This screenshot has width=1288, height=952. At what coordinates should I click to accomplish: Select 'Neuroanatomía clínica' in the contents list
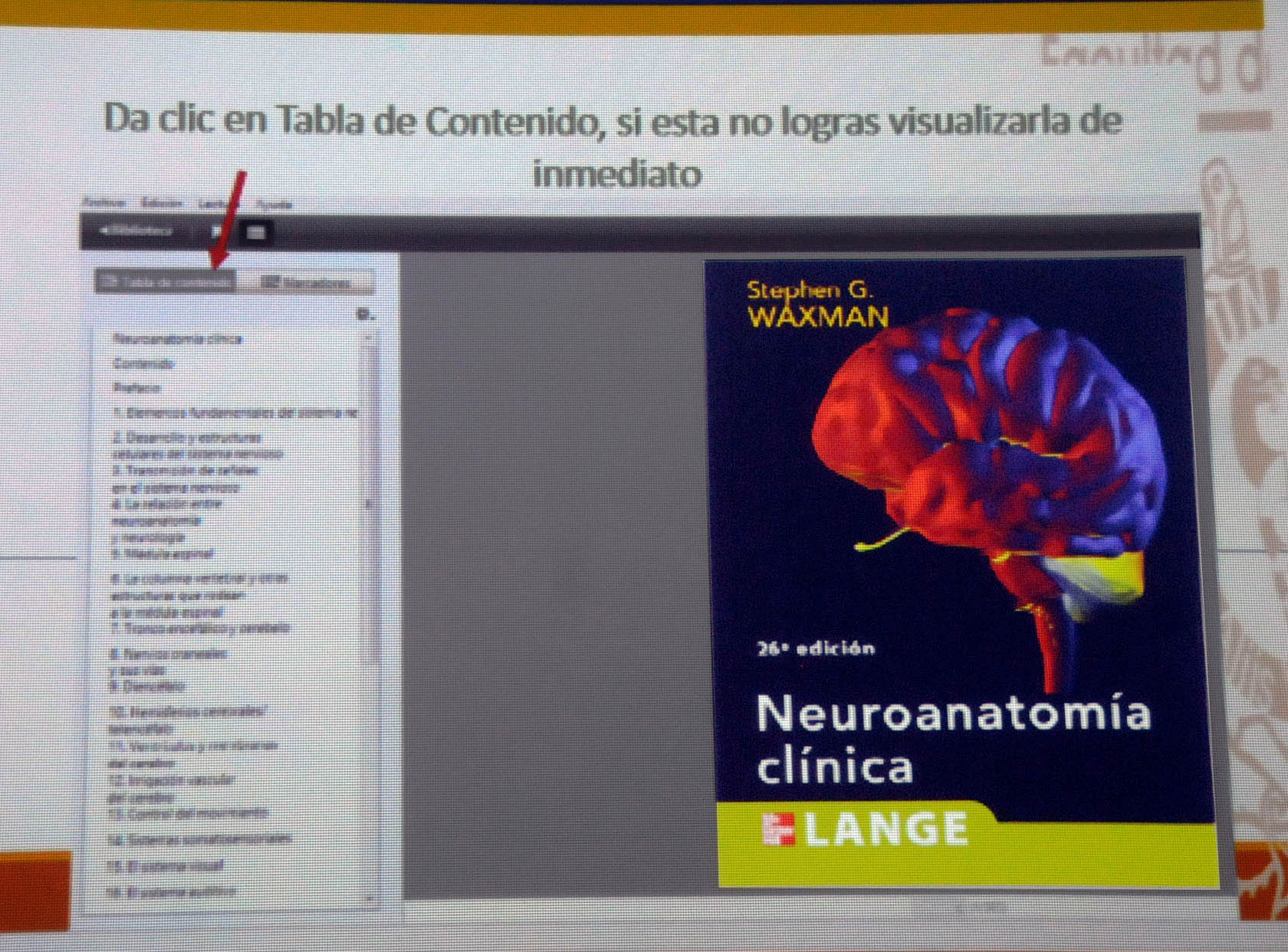click(x=177, y=338)
